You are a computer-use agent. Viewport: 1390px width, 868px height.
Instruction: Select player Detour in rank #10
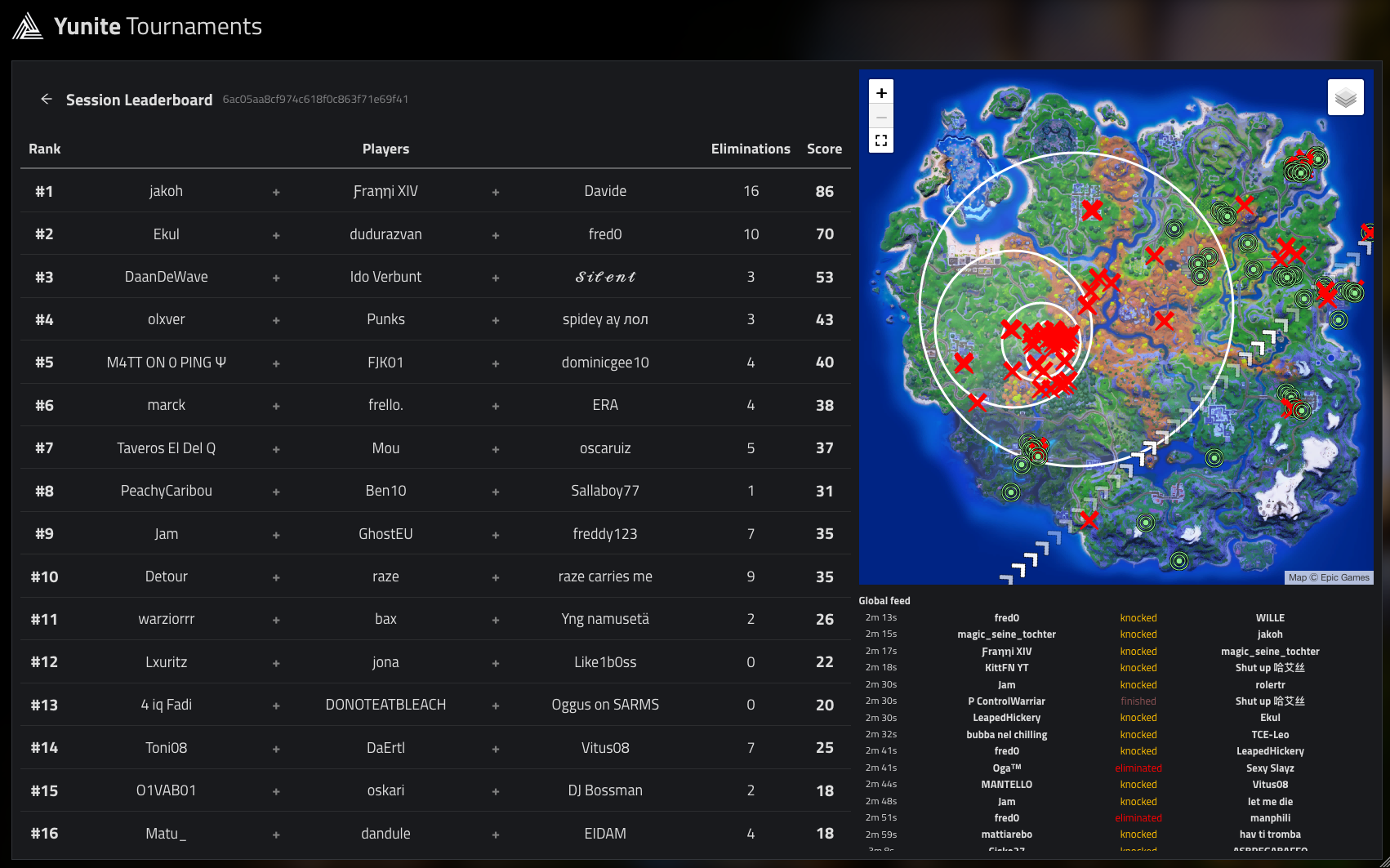coord(166,576)
